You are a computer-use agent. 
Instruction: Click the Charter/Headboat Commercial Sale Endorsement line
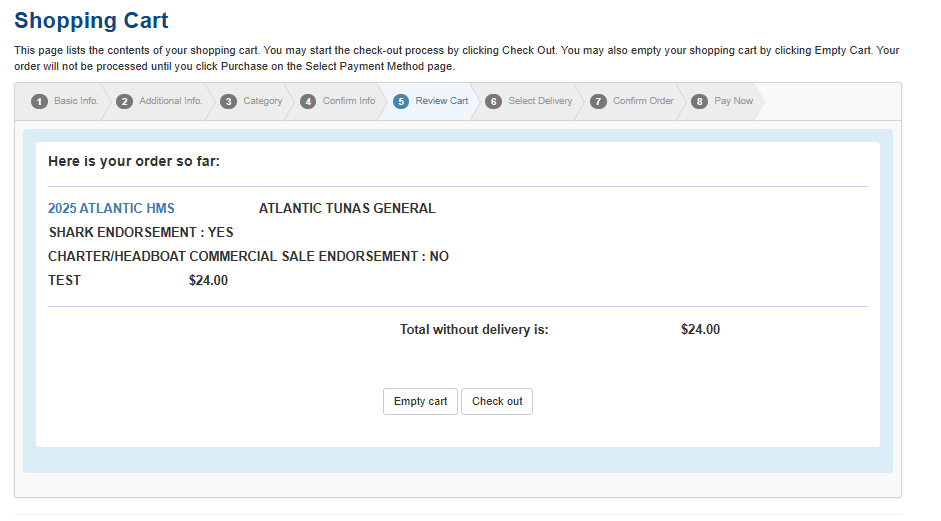tap(248, 257)
